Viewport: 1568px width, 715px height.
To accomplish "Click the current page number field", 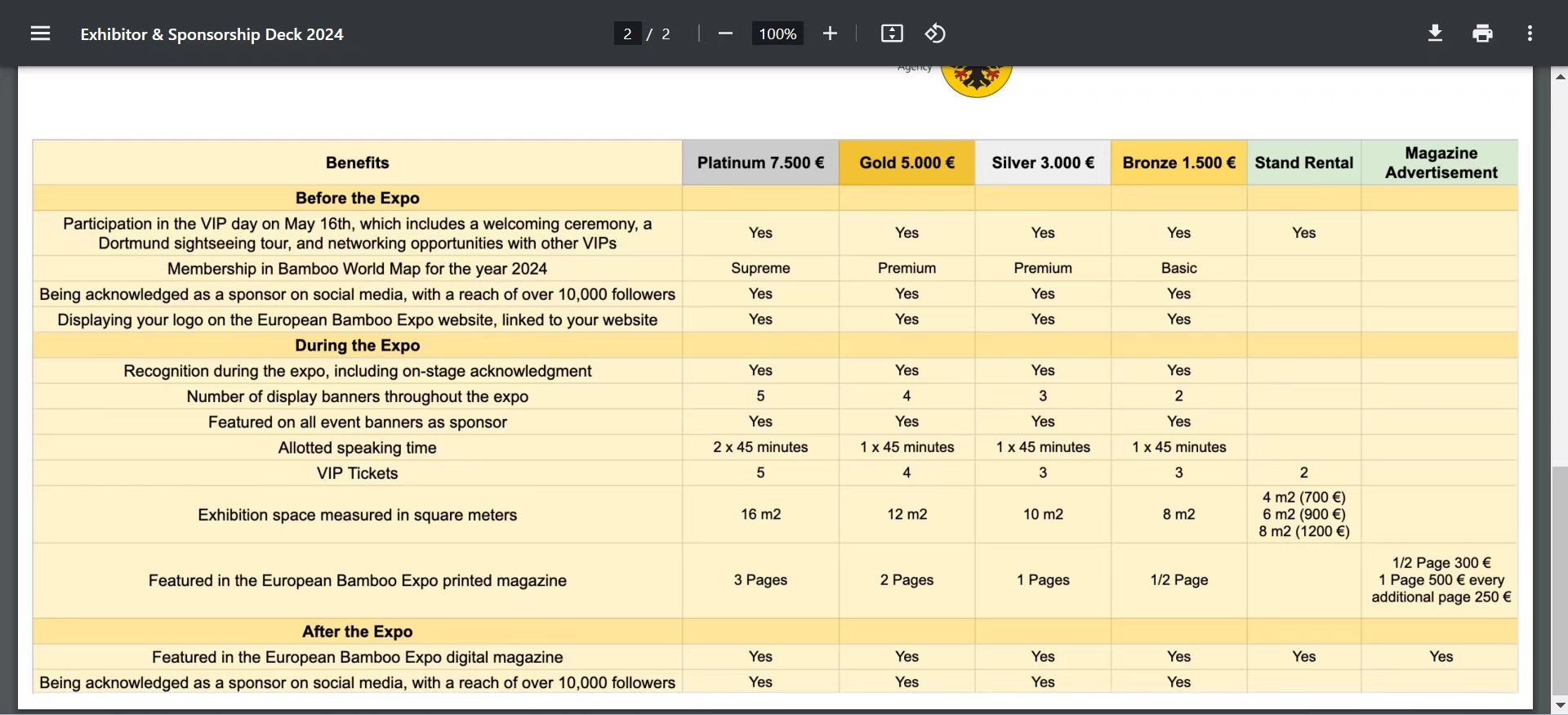I will [x=627, y=34].
